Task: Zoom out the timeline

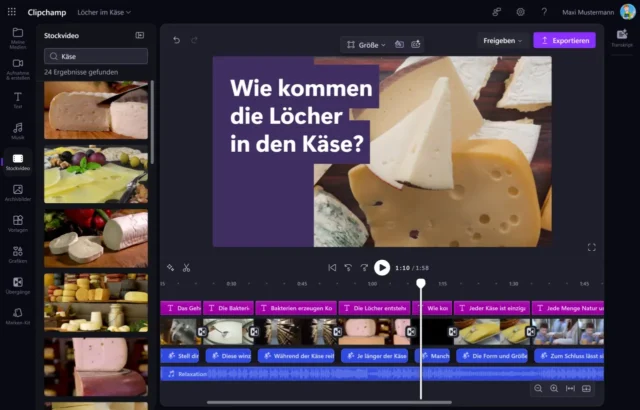Action: [538, 388]
